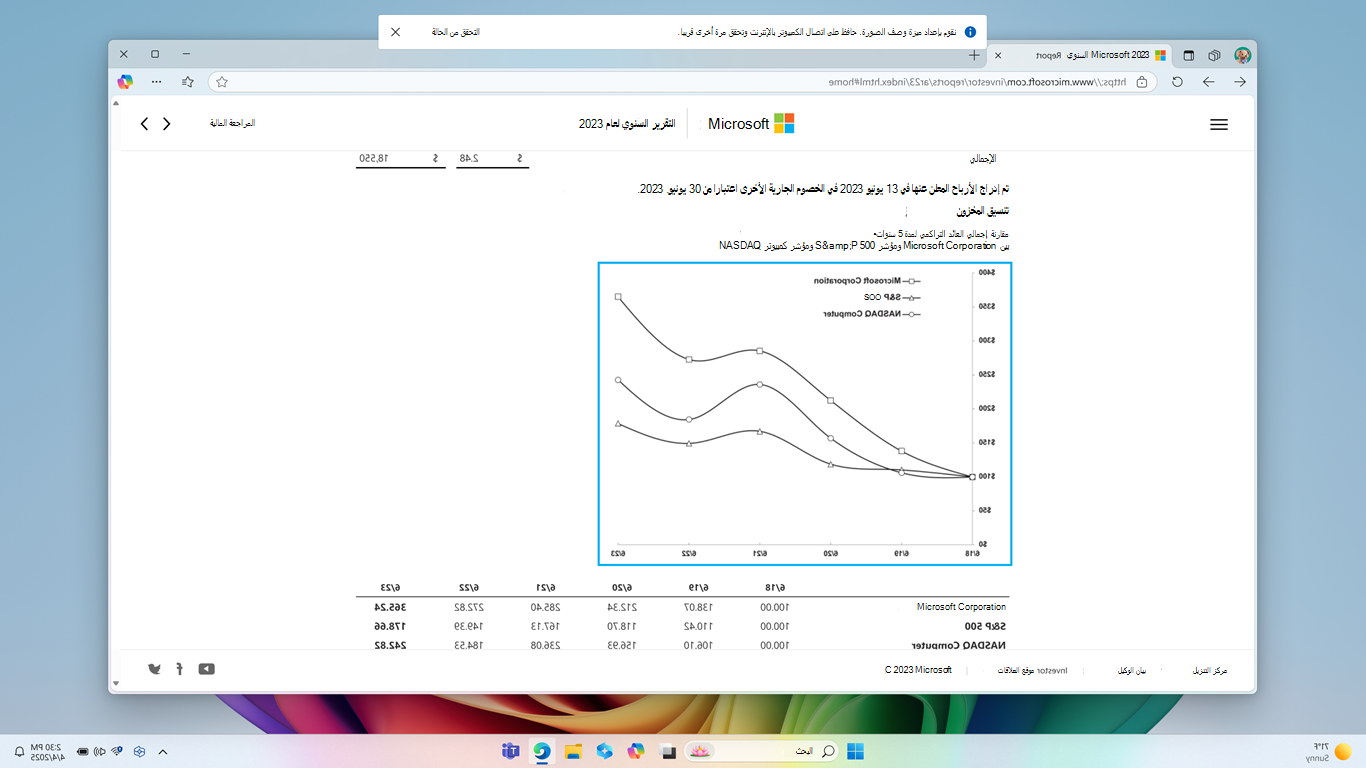Launch the Copilot app from the taskbar
1366x768 pixels.
point(636,751)
